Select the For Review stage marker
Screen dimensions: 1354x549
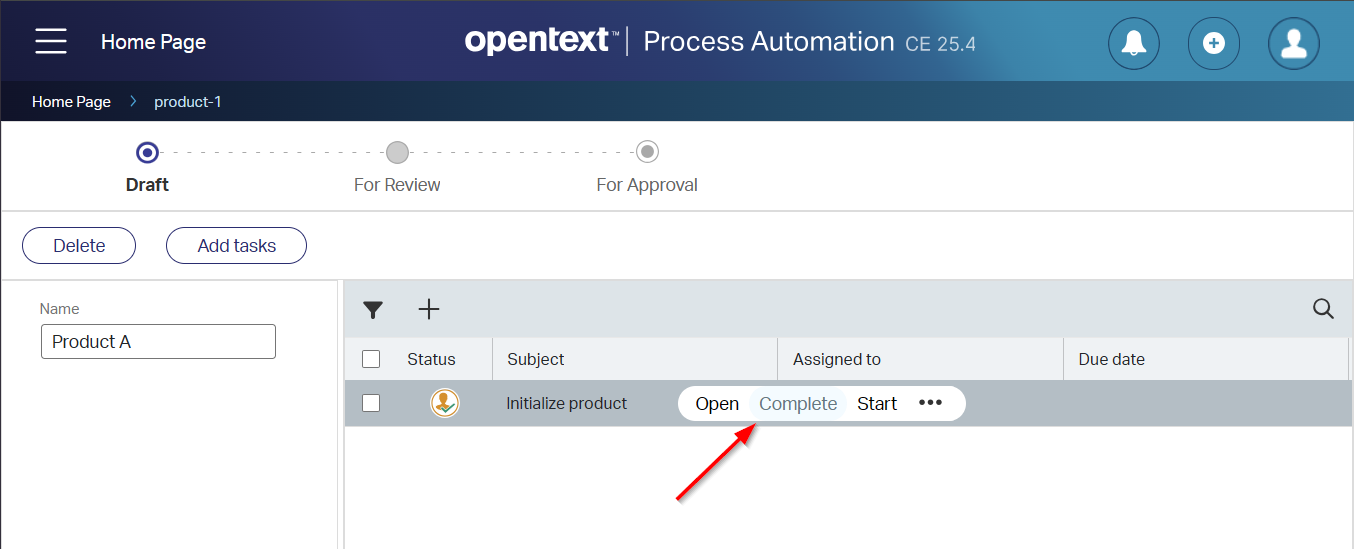[x=397, y=153]
